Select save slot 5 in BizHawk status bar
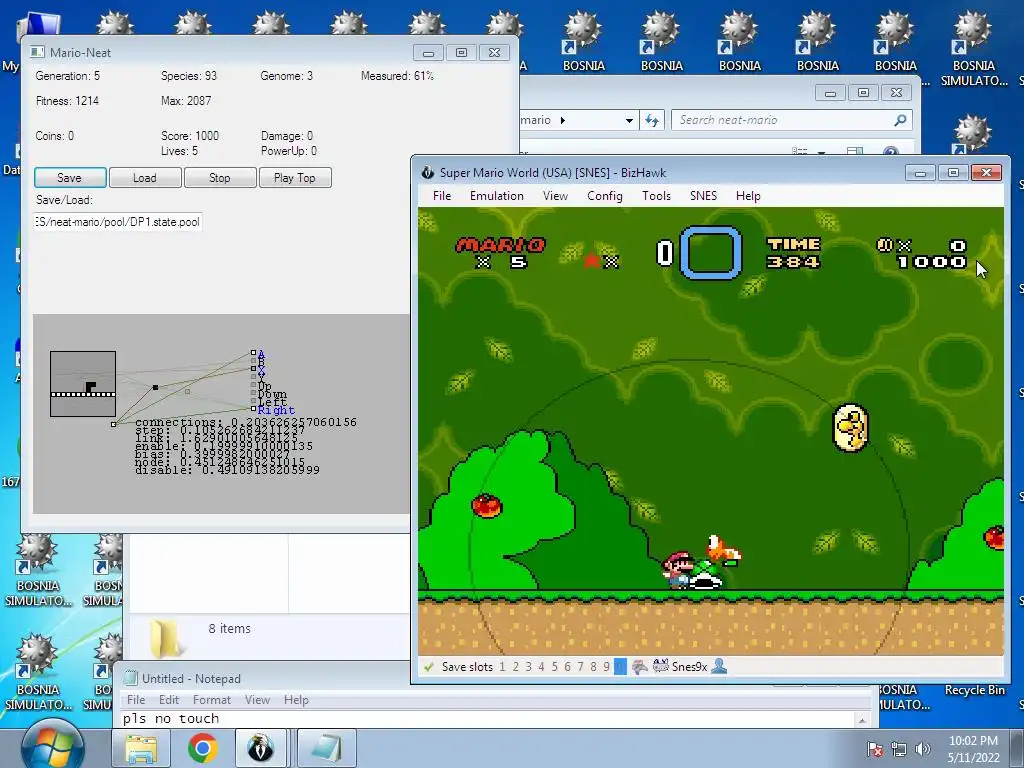This screenshot has height=768, width=1024. click(x=554, y=667)
